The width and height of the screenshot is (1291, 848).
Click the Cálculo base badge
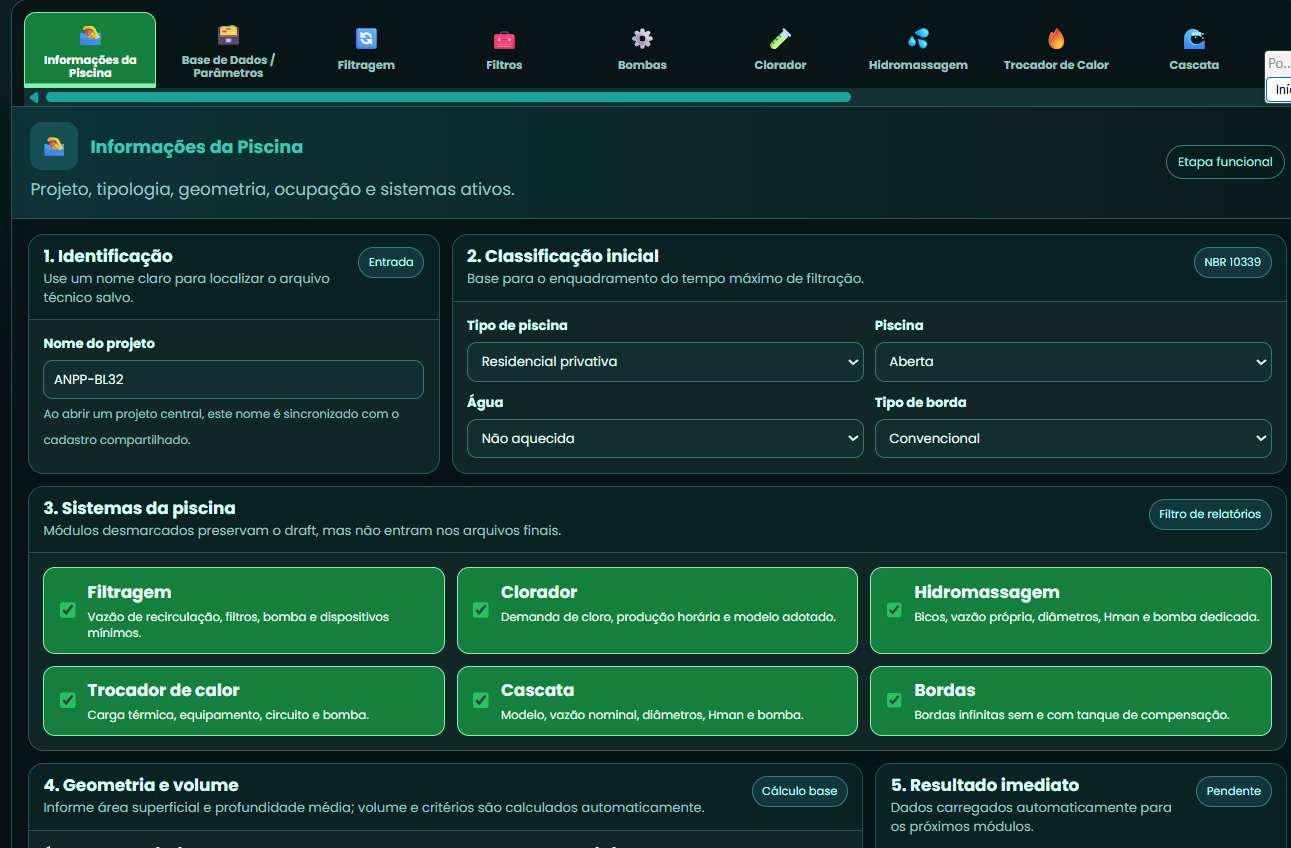(800, 791)
